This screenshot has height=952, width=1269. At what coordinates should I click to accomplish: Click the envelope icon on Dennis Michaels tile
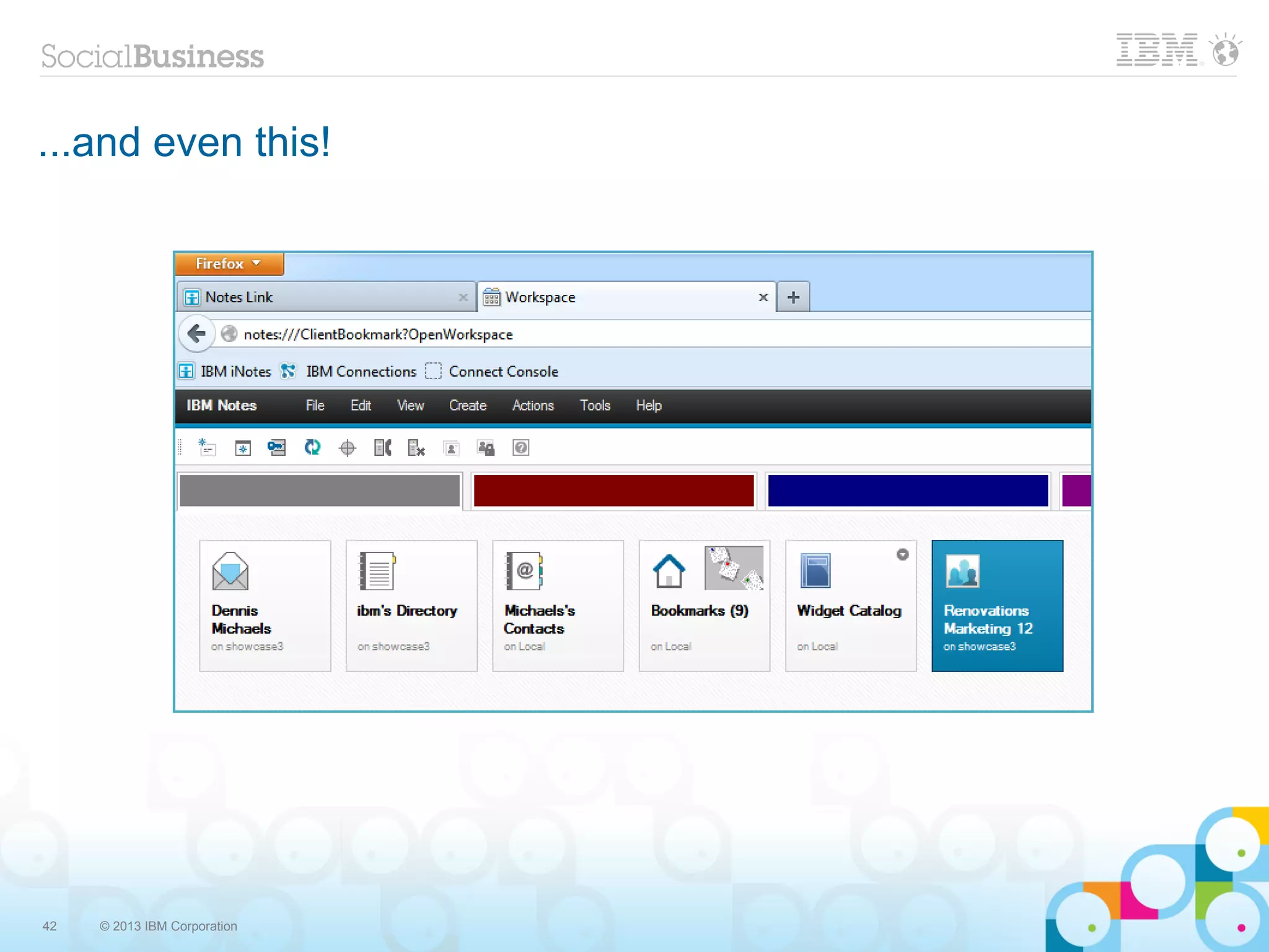[x=230, y=571]
